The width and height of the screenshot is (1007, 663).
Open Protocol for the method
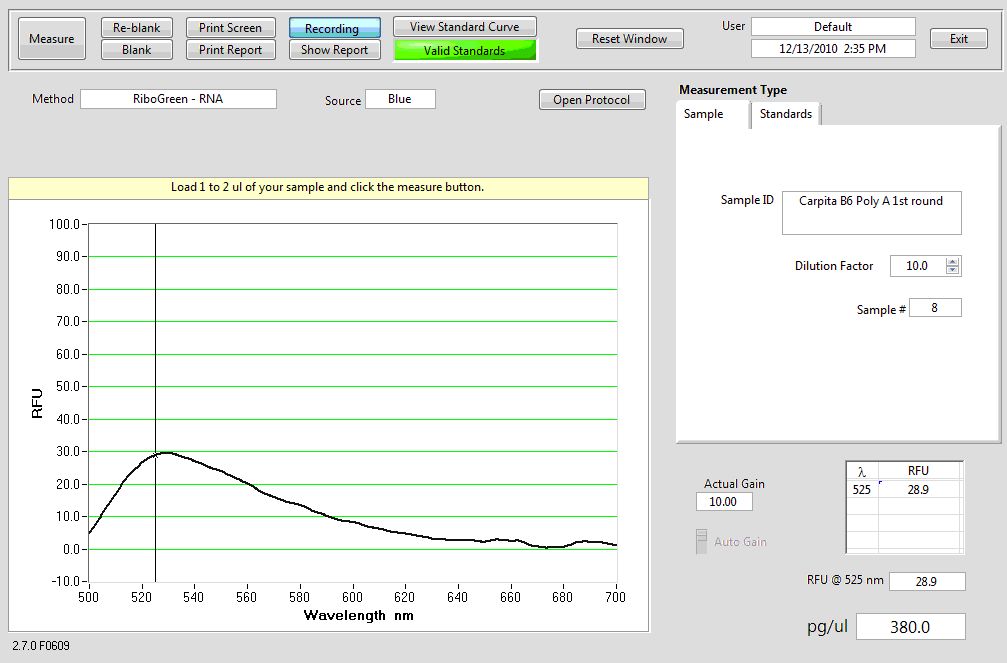click(591, 100)
